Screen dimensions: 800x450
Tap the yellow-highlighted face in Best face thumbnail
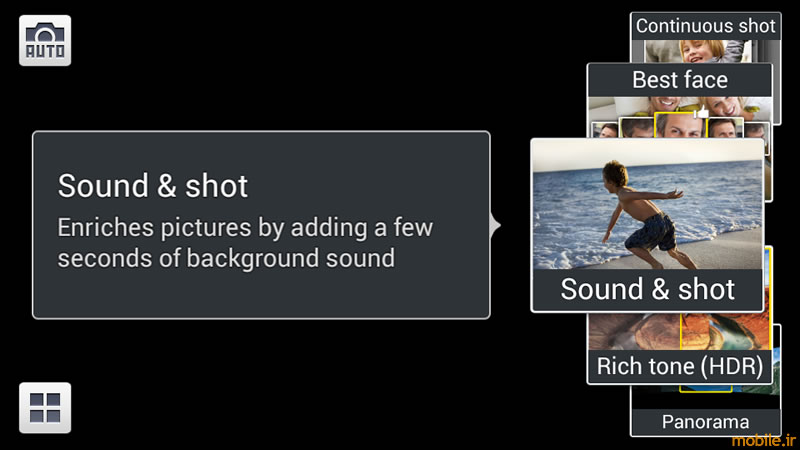click(680, 126)
